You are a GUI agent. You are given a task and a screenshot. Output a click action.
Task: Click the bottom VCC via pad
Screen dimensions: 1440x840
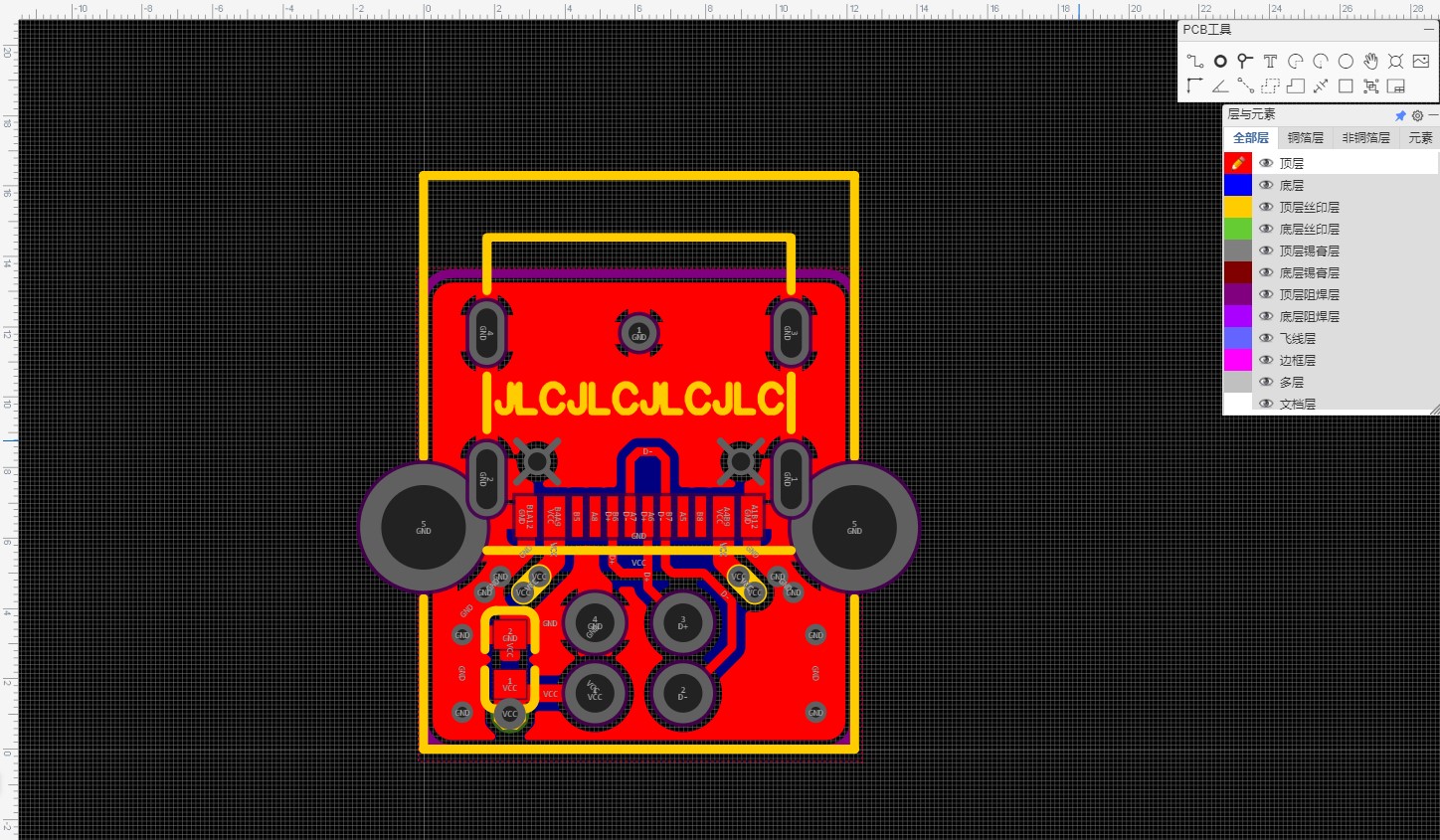click(x=509, y=714)
